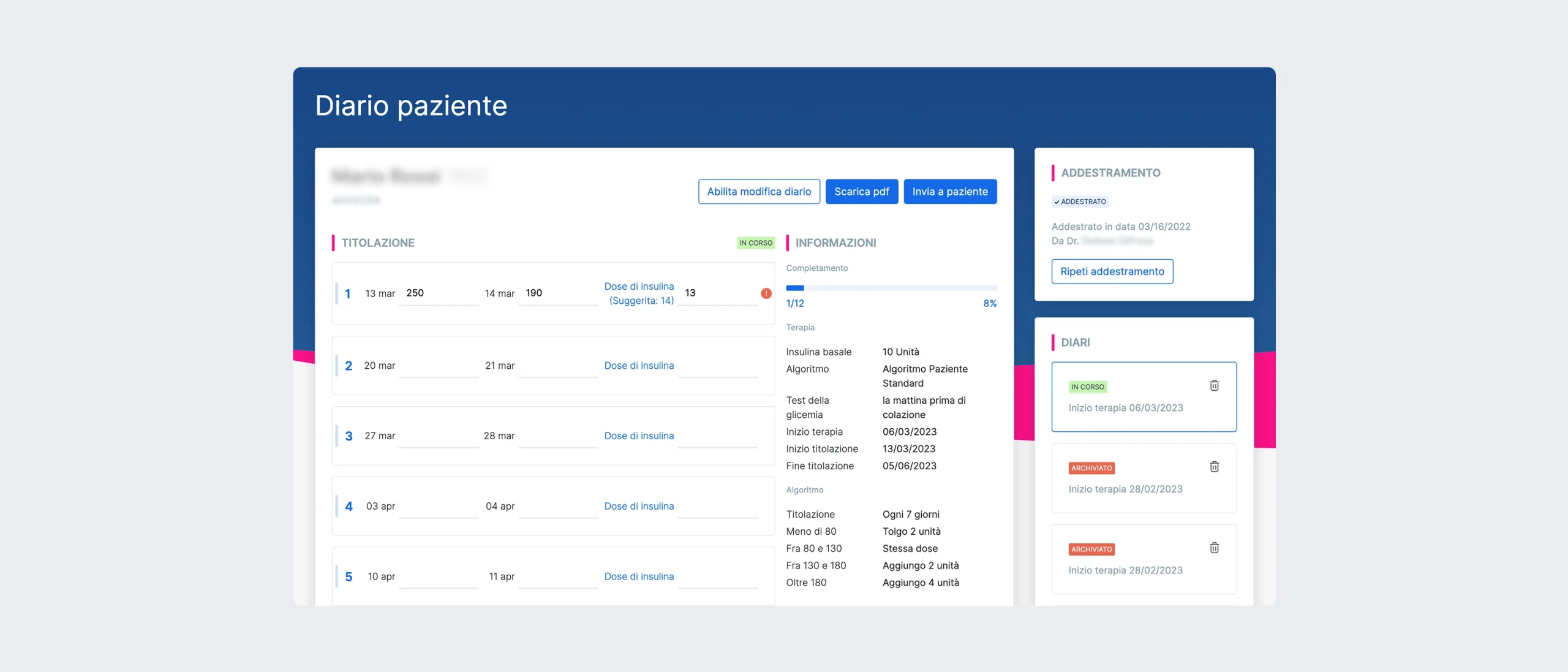This screenshot has width=1568, height=672.
Task: Click the IN CORSO badge beside Titolazione
Action: click(755, 243)
